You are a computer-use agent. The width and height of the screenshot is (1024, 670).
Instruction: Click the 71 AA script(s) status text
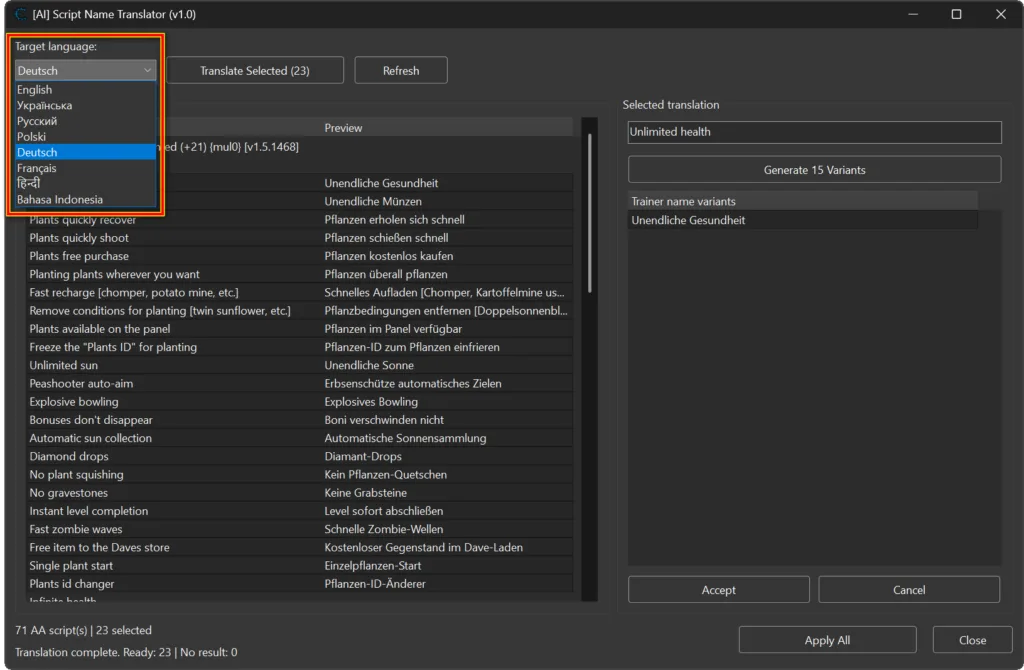[x=83, y=630]
